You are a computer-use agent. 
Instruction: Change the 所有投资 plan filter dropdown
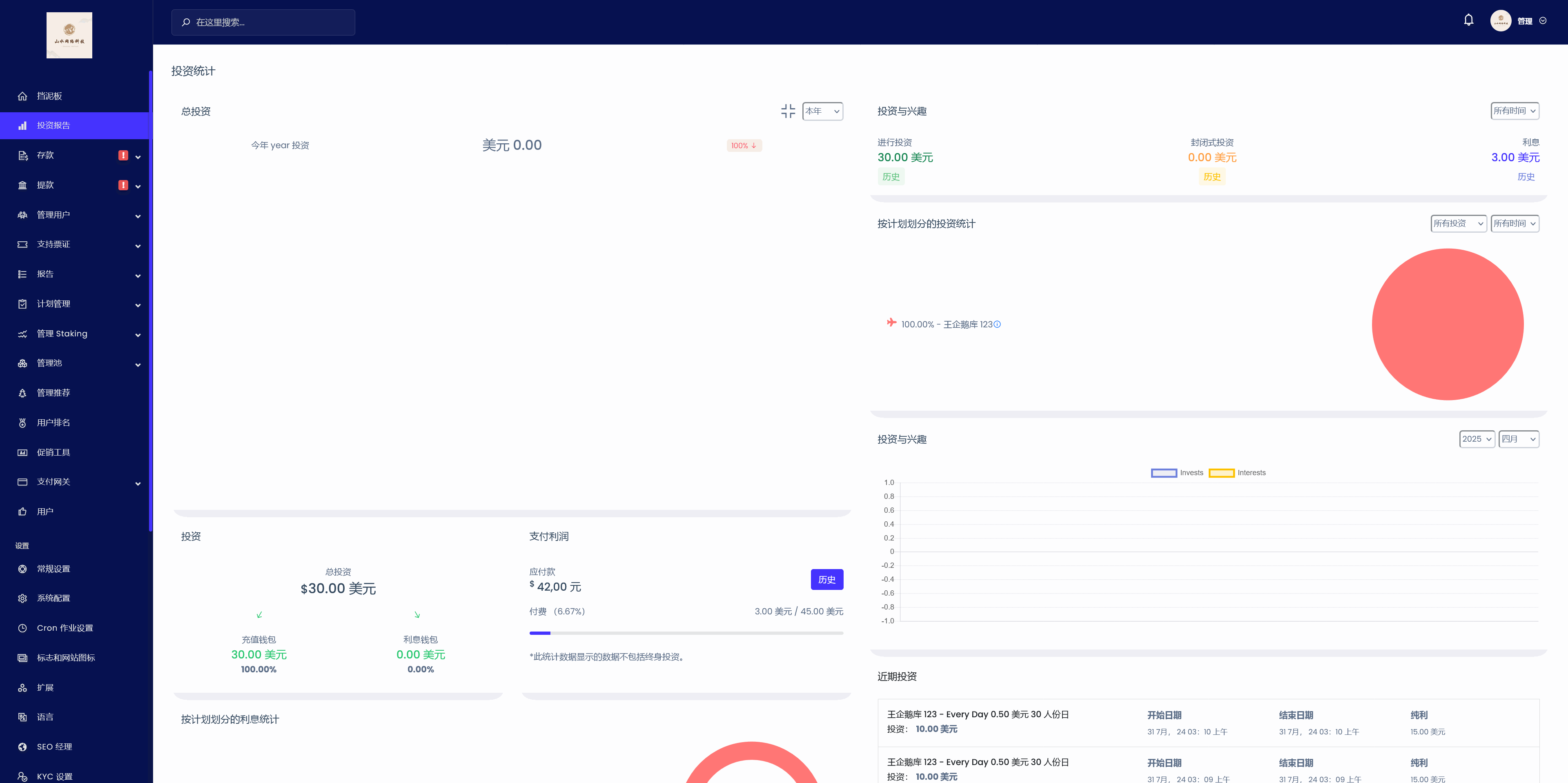pyautogui.click(x=1459, y=223)
